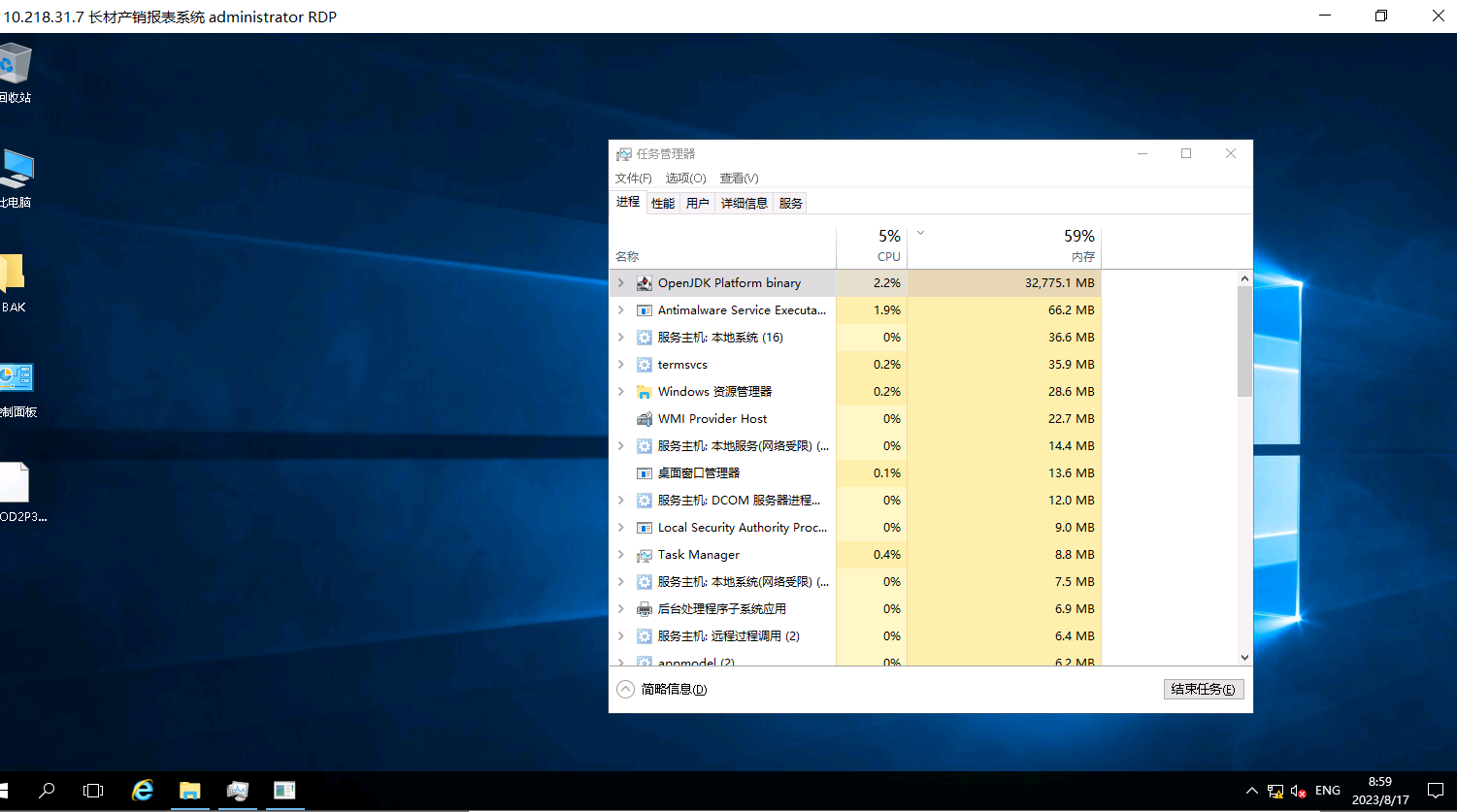Switch to the 详细信息 tab

tap(745, 203)
